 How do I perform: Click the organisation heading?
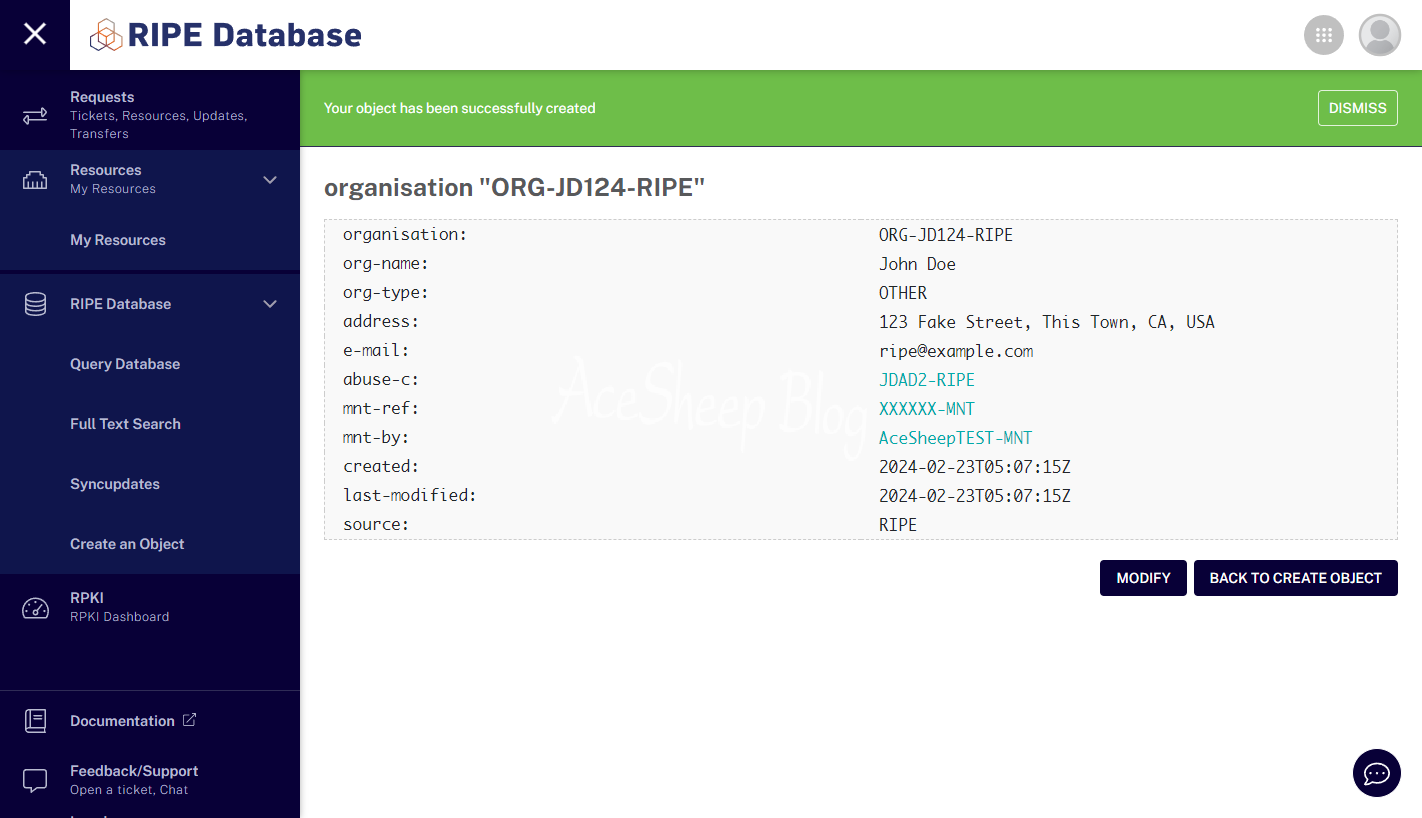tap(515, 187)
